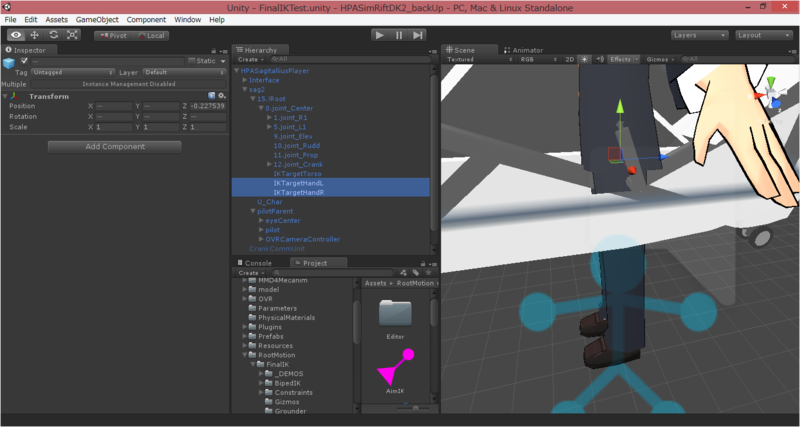Toggle the object active checkbox
Screen dimensions: 800x427
[23, 61]
